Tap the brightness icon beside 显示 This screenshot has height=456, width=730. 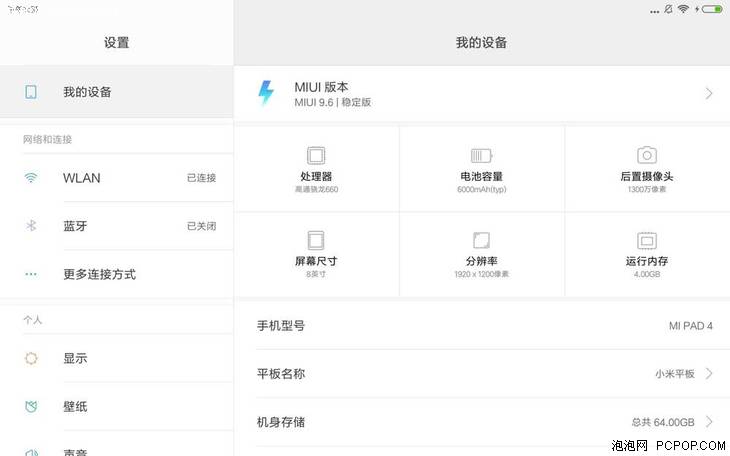[x=31, y=358]
